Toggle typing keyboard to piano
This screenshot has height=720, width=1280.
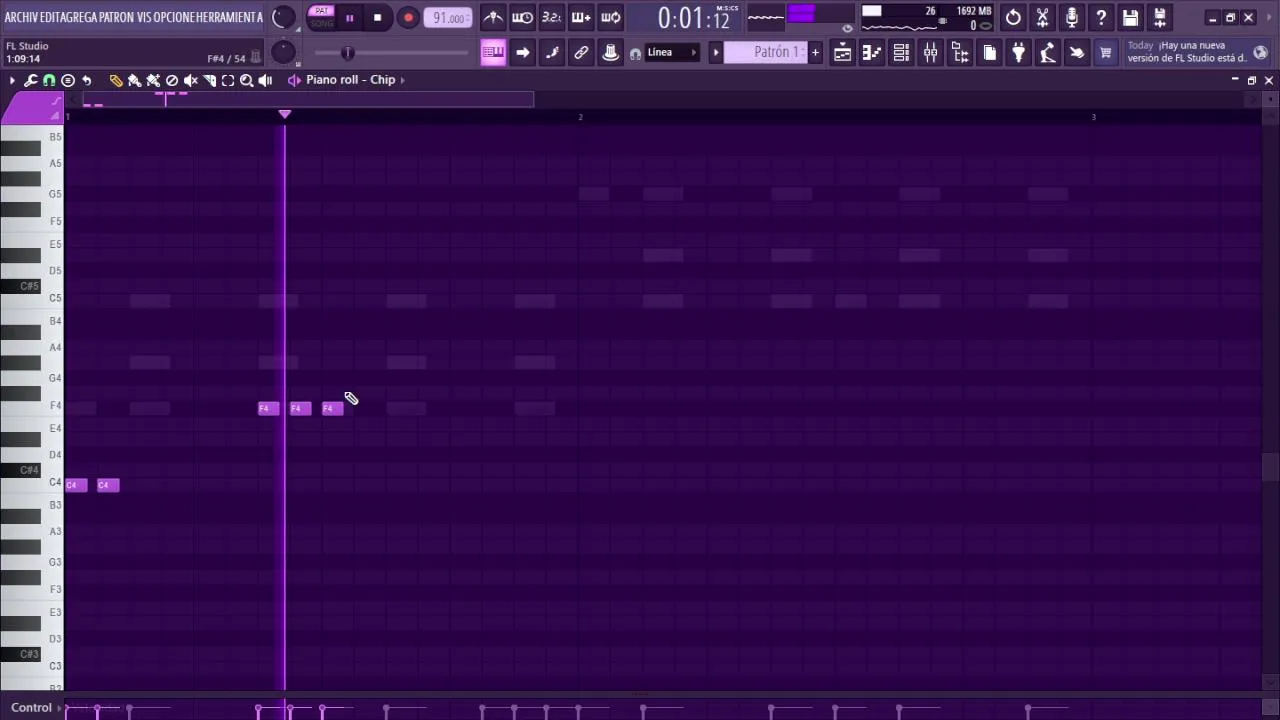click(493, 53)
